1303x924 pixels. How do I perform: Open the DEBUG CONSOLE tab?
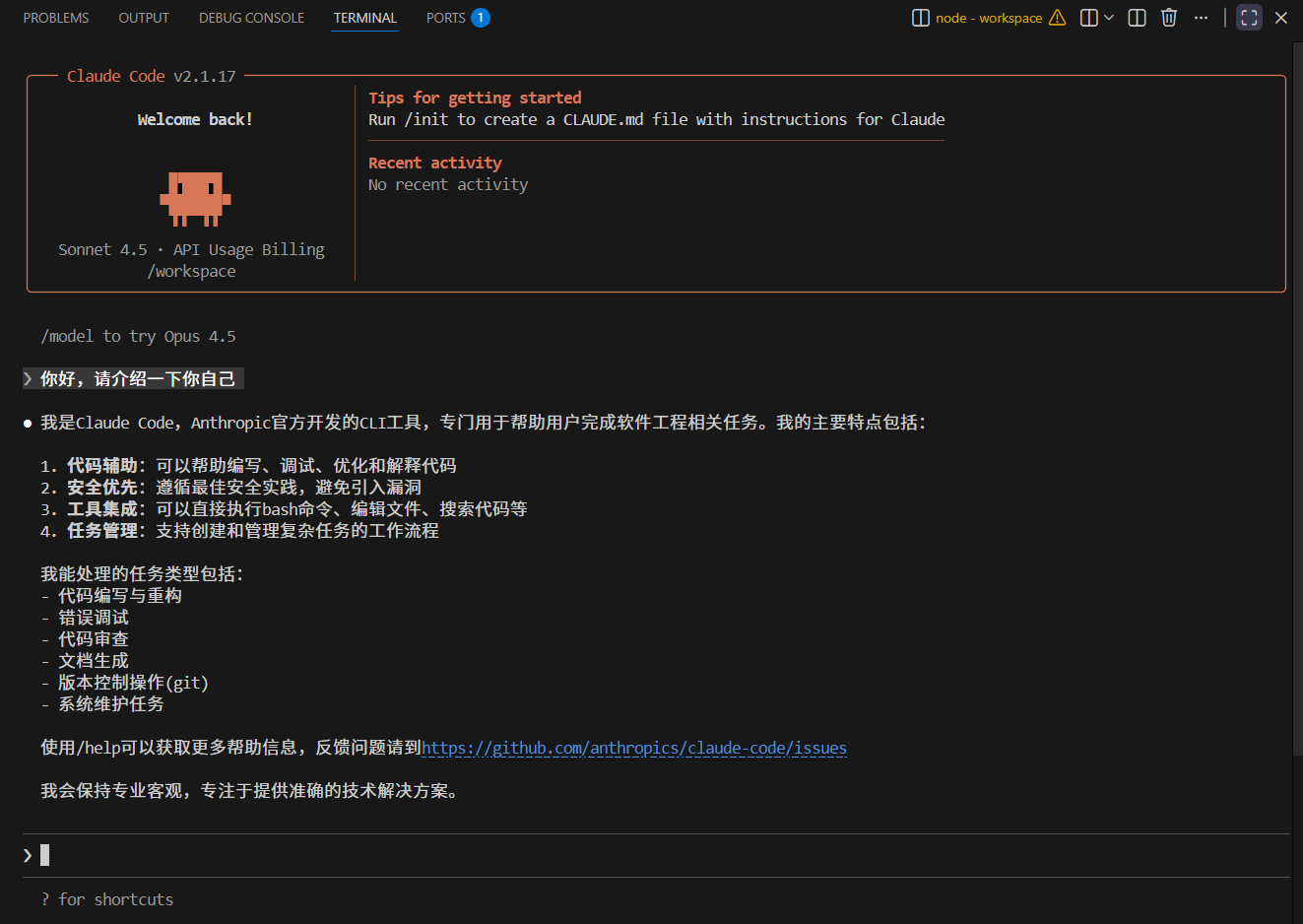[x=251, y=18]
